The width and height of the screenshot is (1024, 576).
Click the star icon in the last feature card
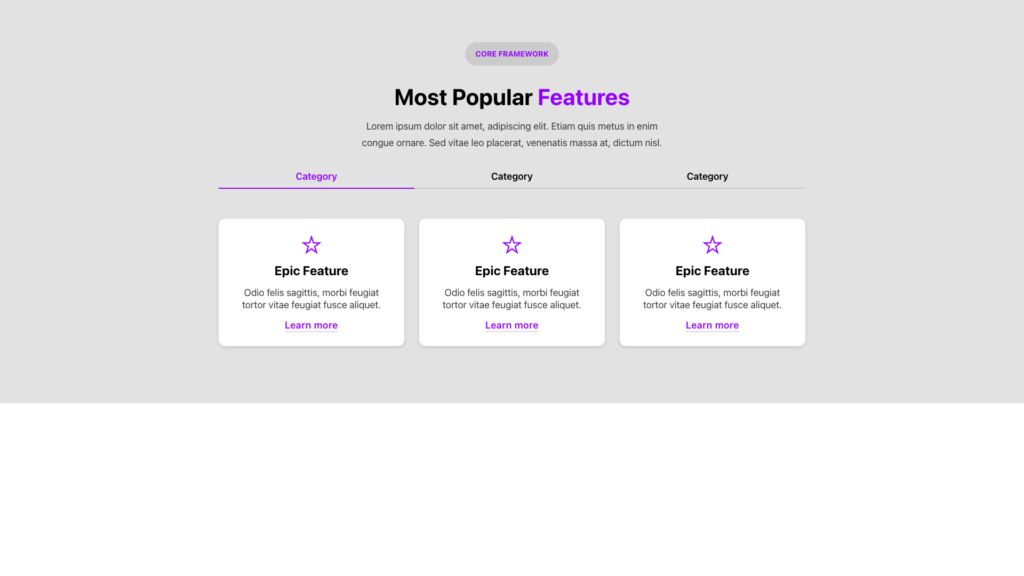coord(712,245)
